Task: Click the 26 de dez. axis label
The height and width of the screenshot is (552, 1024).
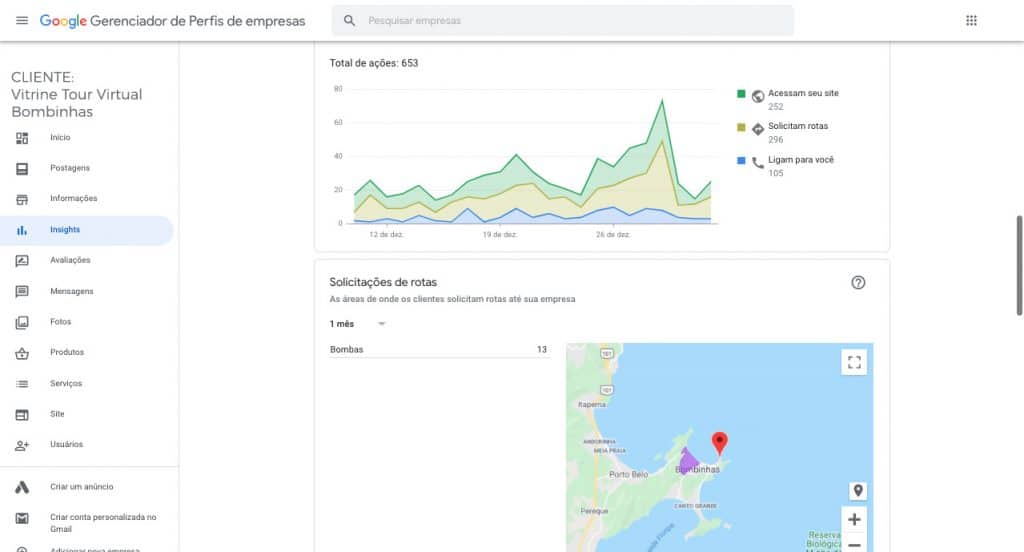Action: click(613, 235)
